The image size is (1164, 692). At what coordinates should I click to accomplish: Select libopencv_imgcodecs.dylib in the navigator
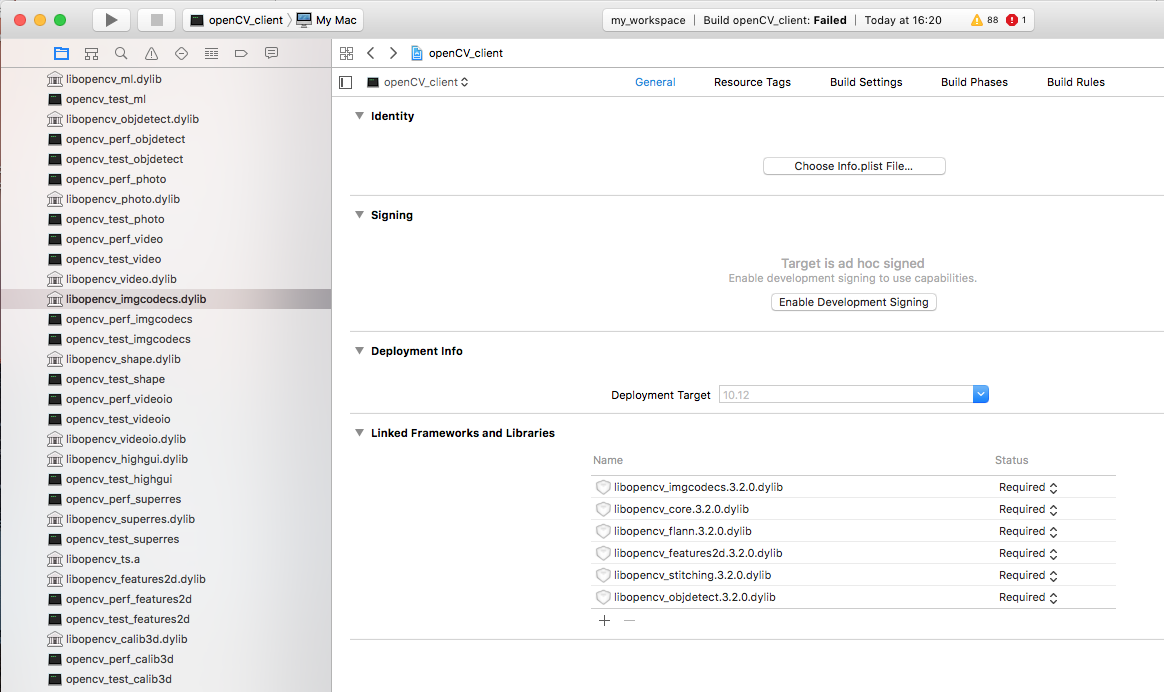pyautogui.click(x=166, y=299)
